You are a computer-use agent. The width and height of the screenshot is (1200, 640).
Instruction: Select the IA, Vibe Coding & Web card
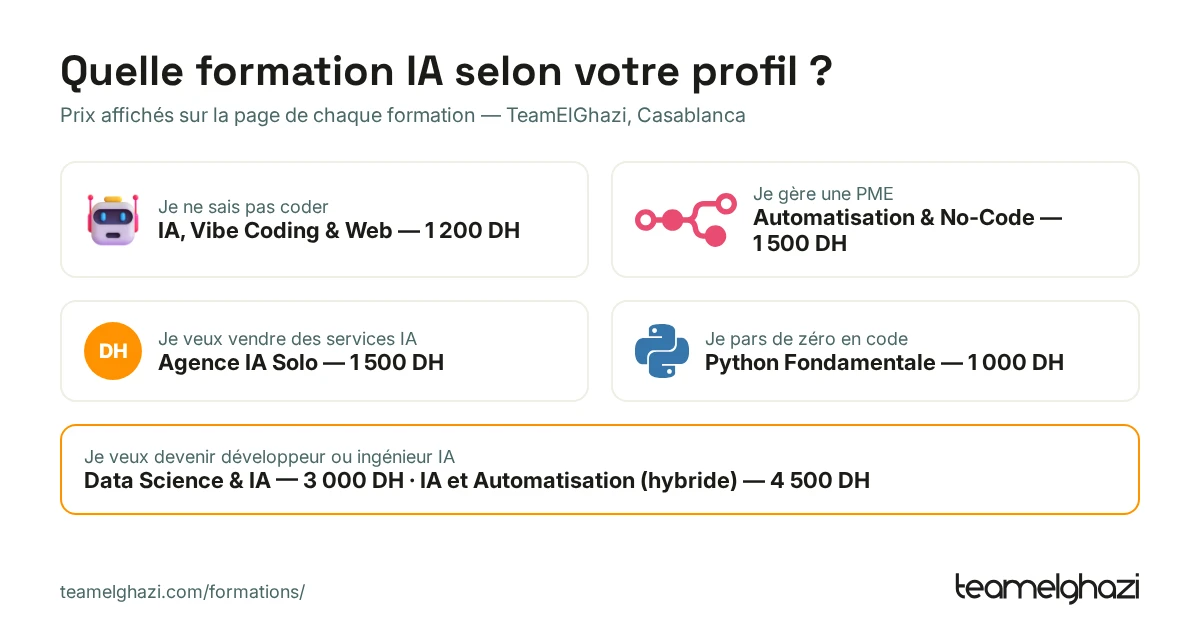tap(324, 220)
